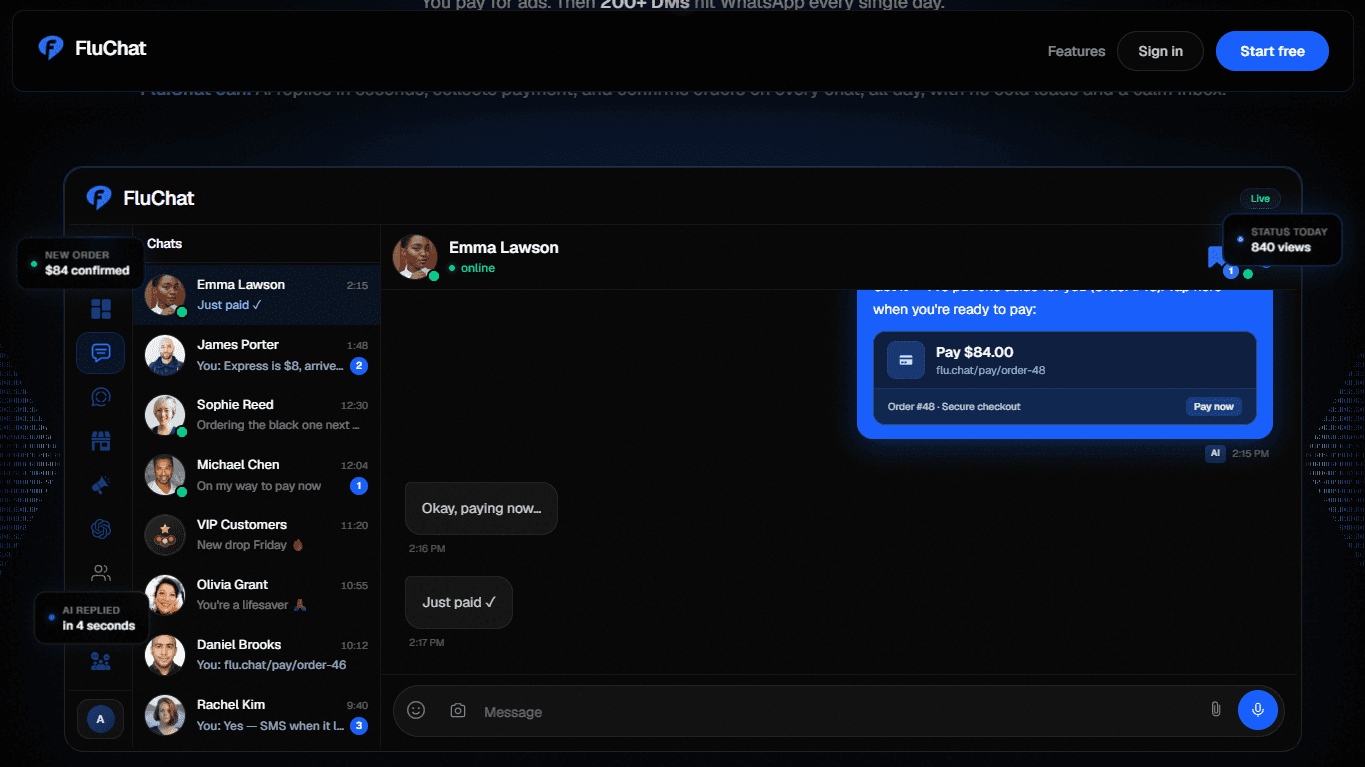
Task: Click the AI tag below the payment message
Action: pos(1215,453)
